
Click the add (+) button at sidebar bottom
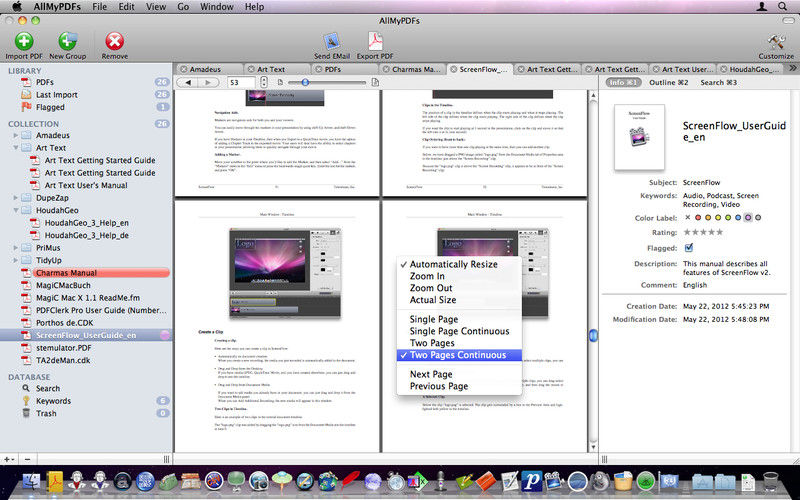tap(8, 459)
